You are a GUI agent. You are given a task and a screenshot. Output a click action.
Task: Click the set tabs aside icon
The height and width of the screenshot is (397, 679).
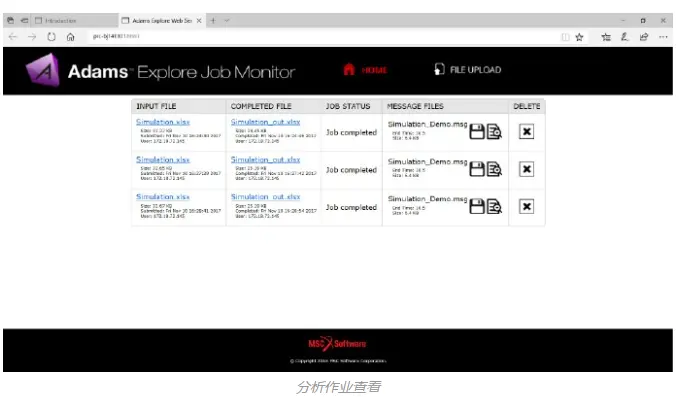click(x=25, y=20)
